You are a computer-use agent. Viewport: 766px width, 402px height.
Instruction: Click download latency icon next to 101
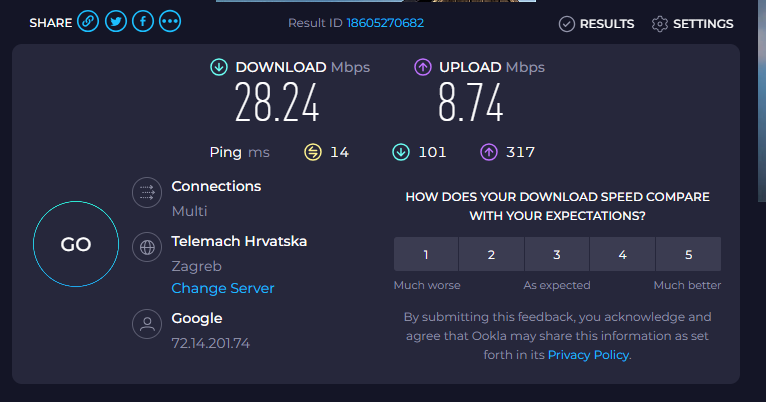[x=401, y=152]
